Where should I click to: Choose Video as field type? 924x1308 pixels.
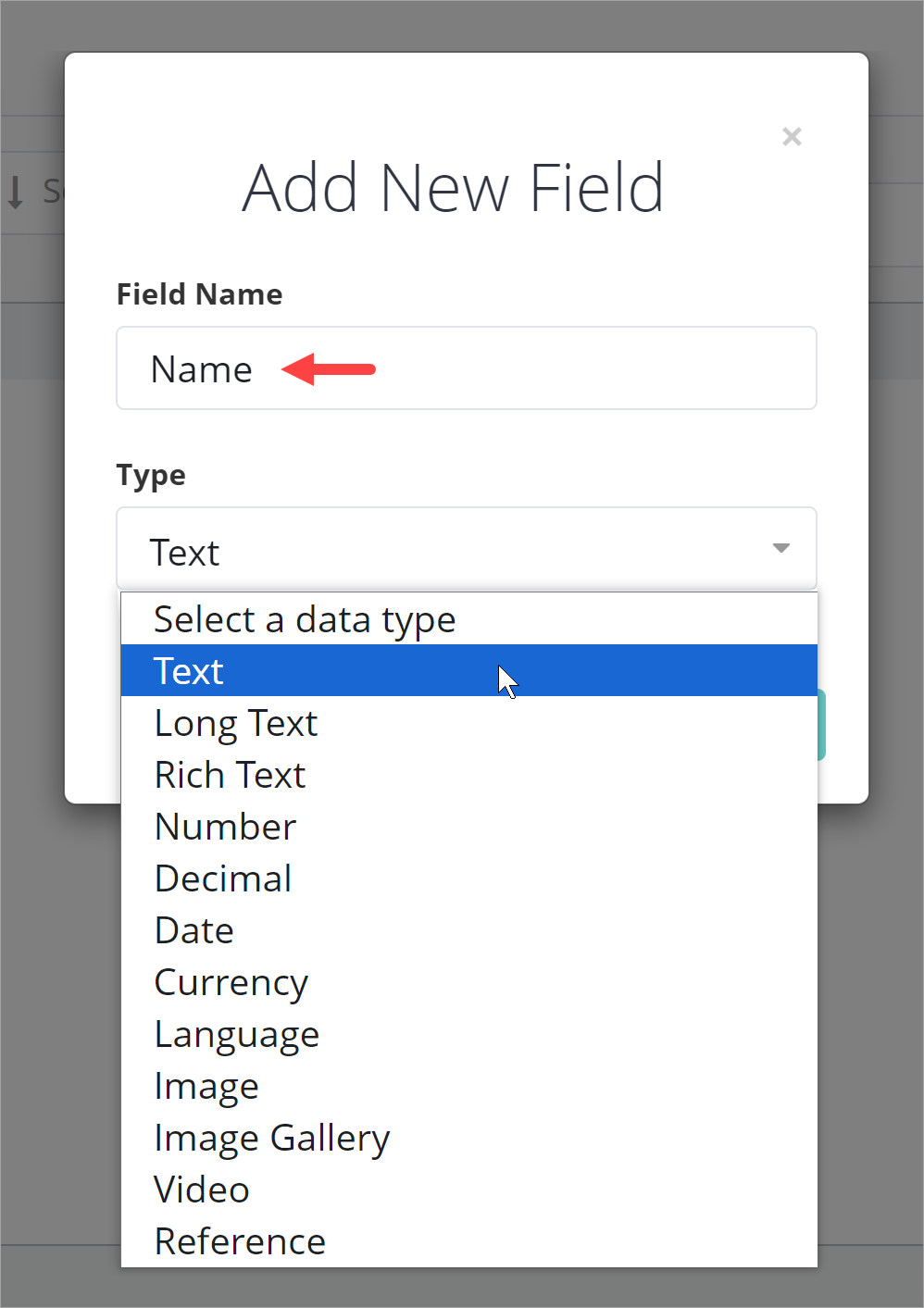pos(202,1190)
